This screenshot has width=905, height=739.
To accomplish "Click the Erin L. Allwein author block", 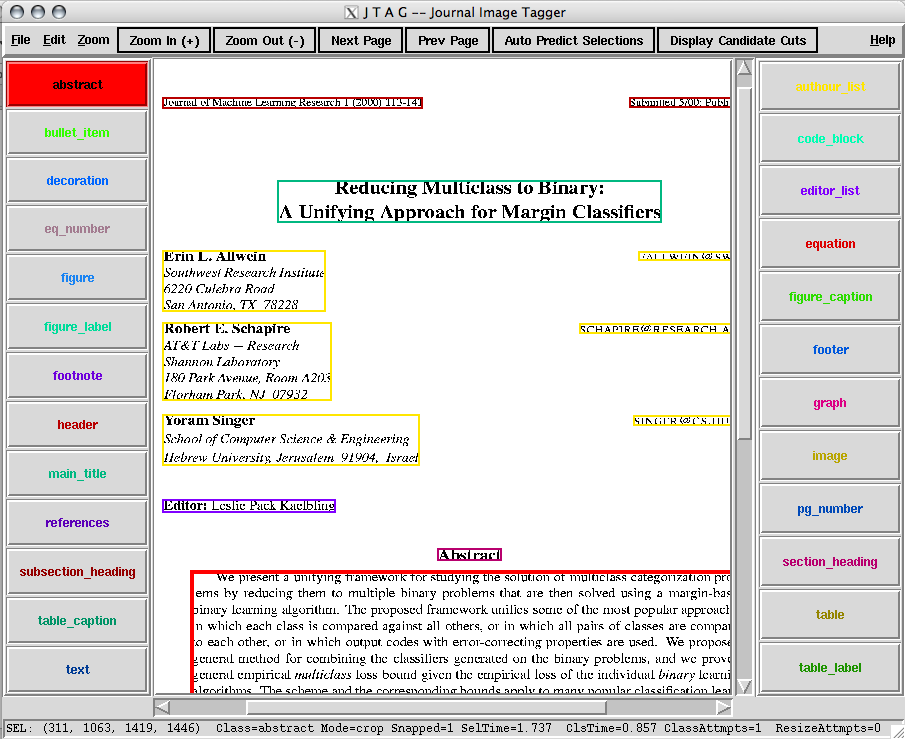I will 244,281.
